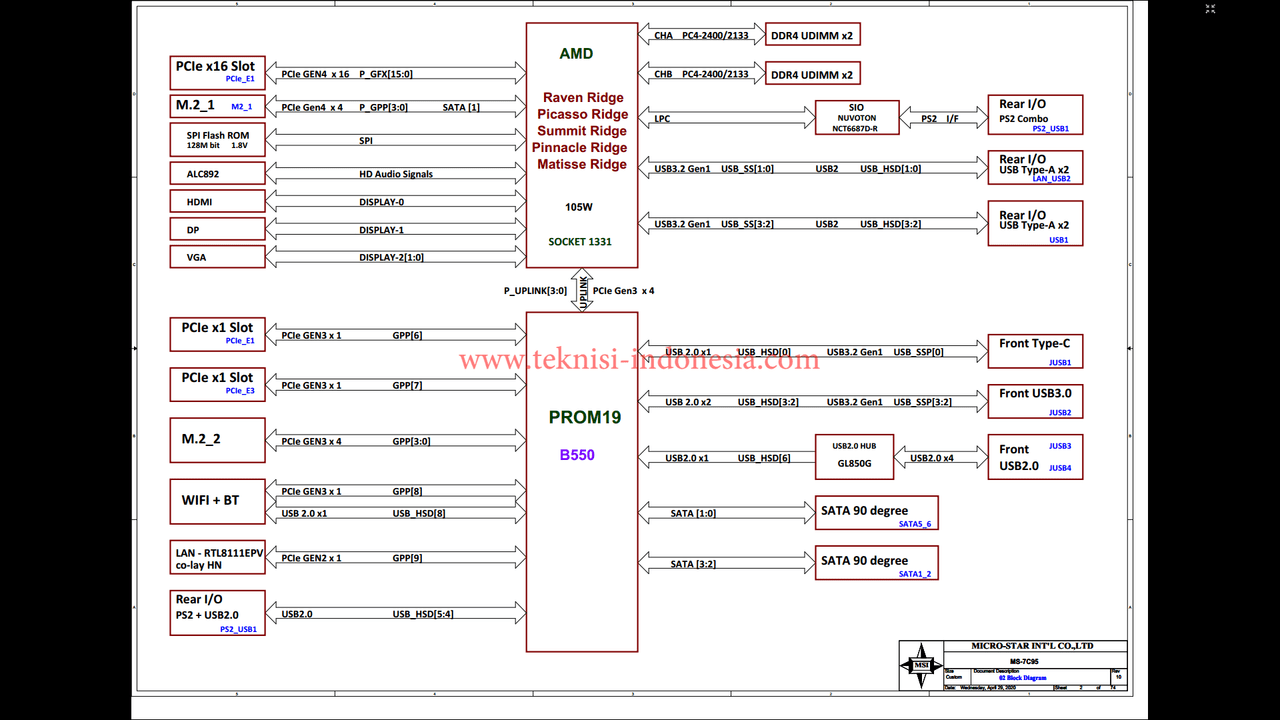
Task: Click the MSI logo in the title block
Action: 921,664
